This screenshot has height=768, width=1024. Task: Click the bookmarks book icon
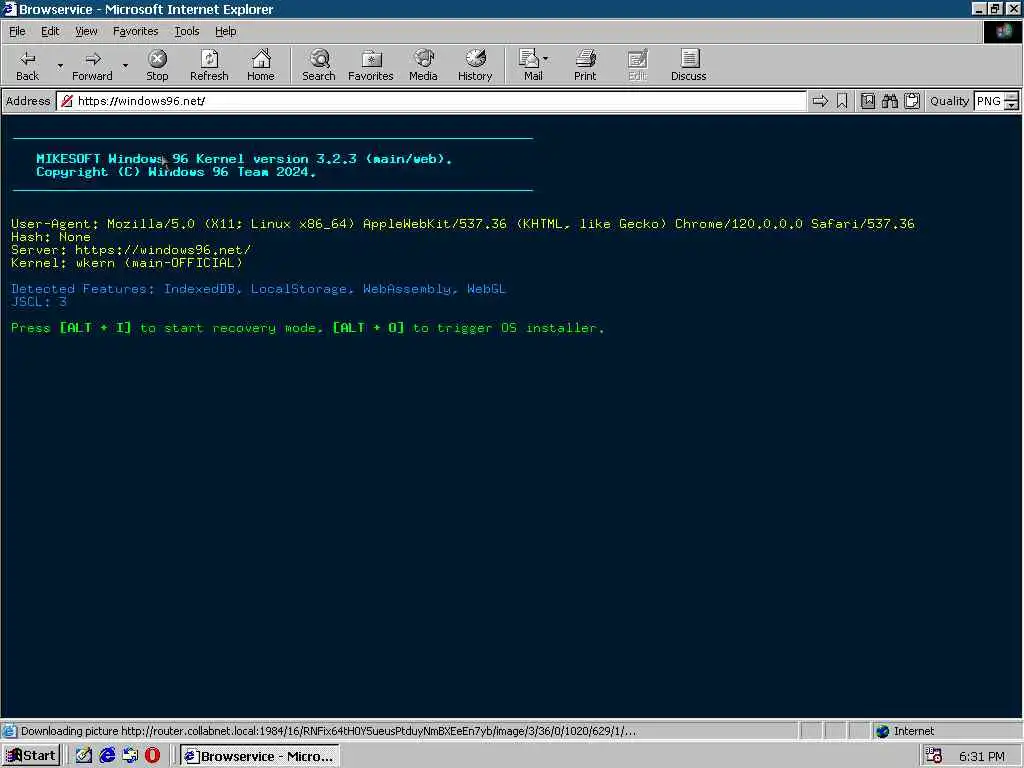coord(868,101)
